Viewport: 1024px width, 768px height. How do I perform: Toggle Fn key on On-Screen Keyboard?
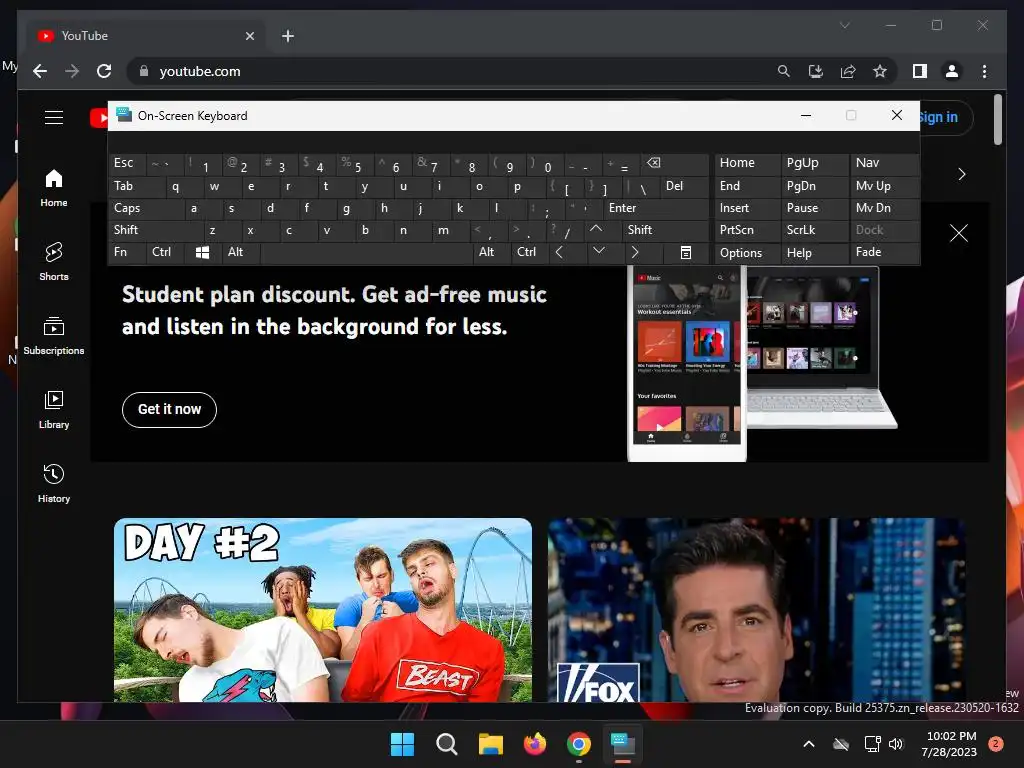click(127, 252)
